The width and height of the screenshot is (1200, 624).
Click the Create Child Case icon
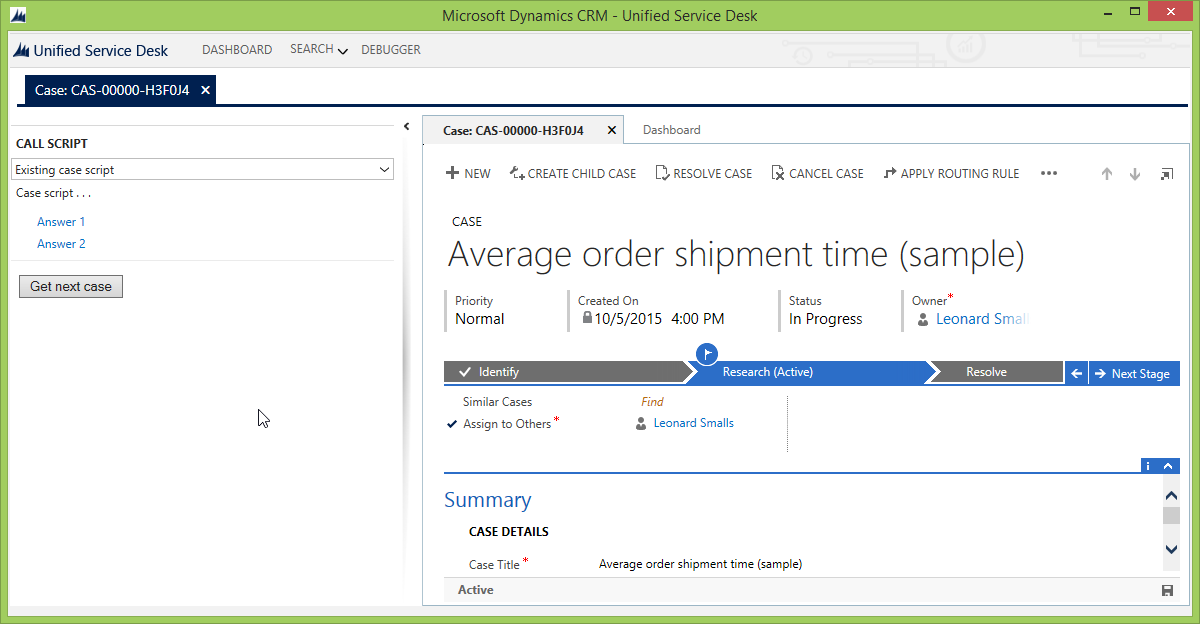click(517, 173)
